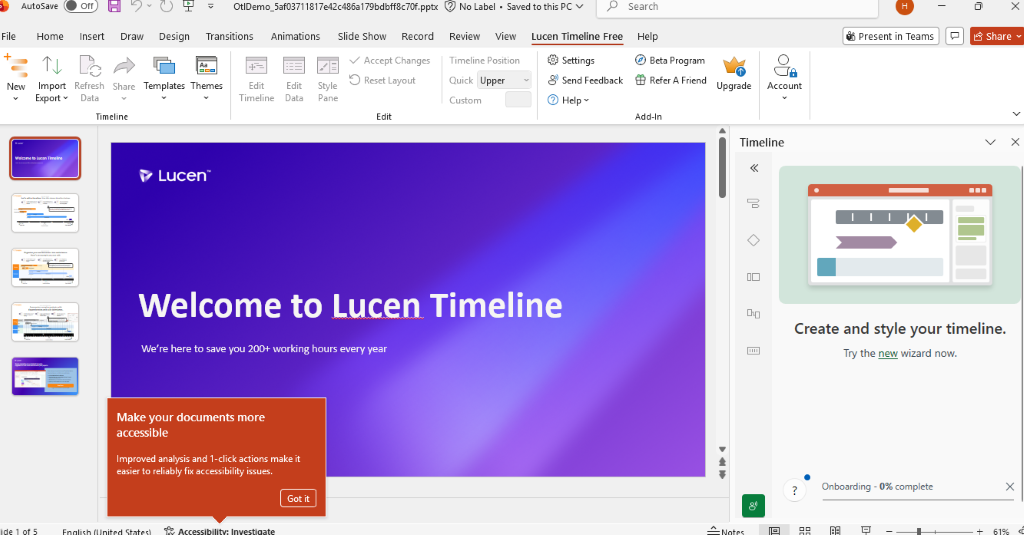Click Send Feedback
This screenshot has height=535, width=1024.
click(585, 80)
